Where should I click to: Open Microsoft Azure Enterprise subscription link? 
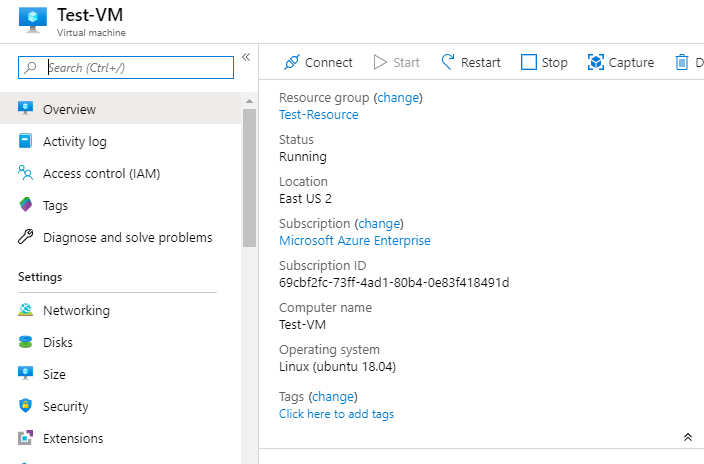tap(355, 240)
